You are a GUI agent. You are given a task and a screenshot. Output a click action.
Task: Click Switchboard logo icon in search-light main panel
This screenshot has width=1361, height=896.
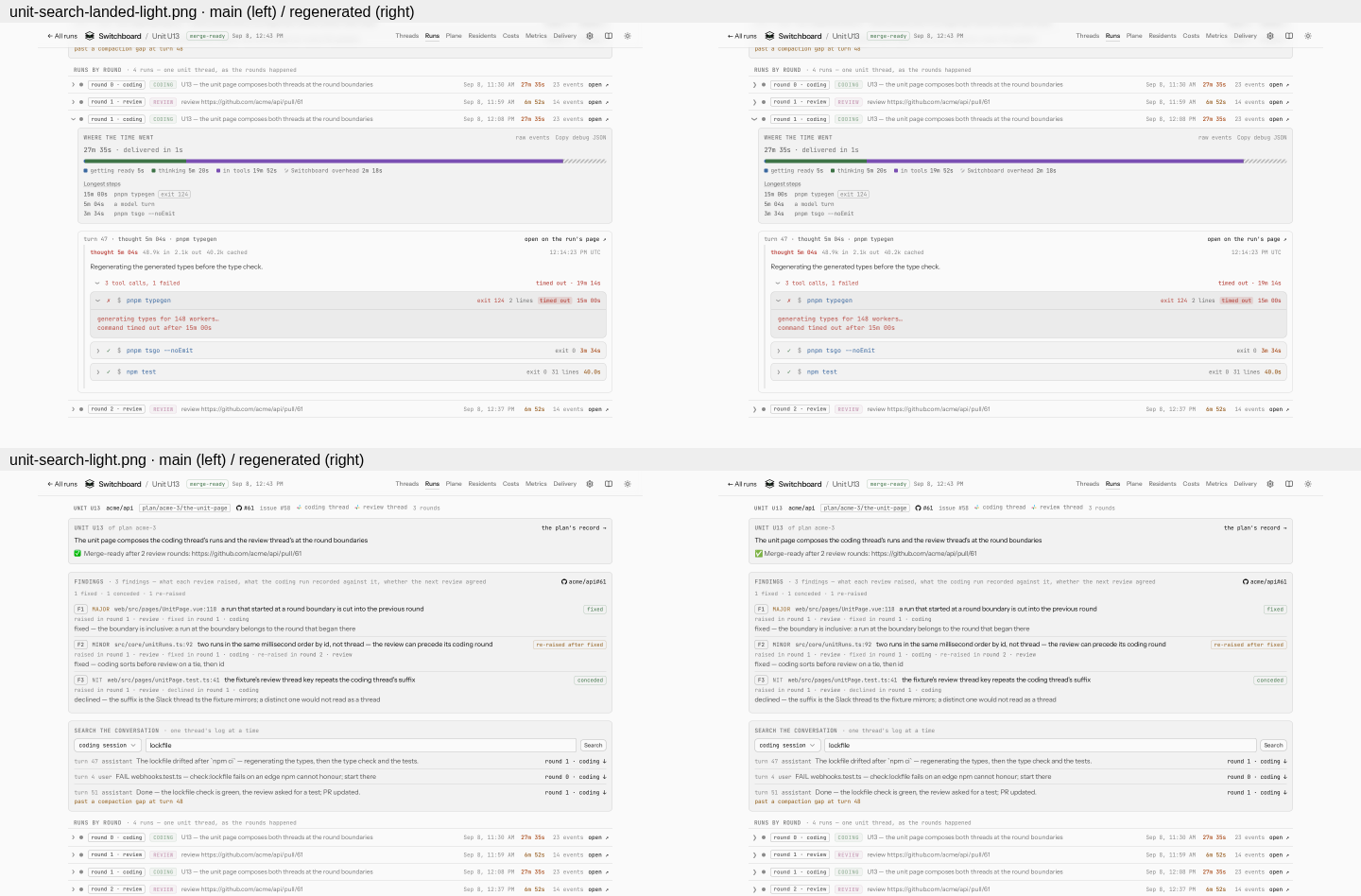tap(91, 484)
